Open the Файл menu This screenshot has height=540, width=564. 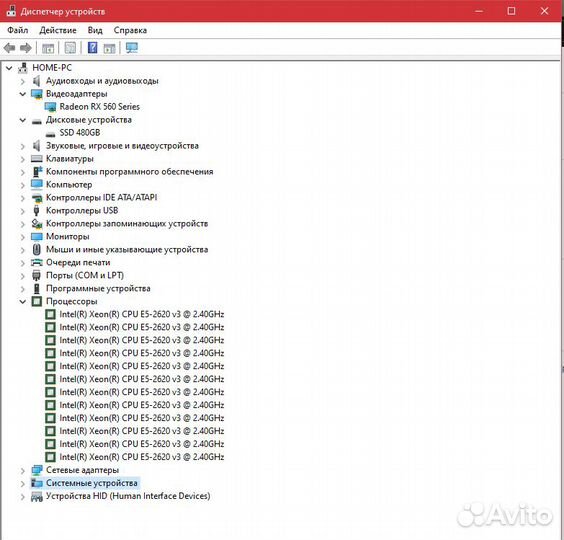(x=17, y=30)
